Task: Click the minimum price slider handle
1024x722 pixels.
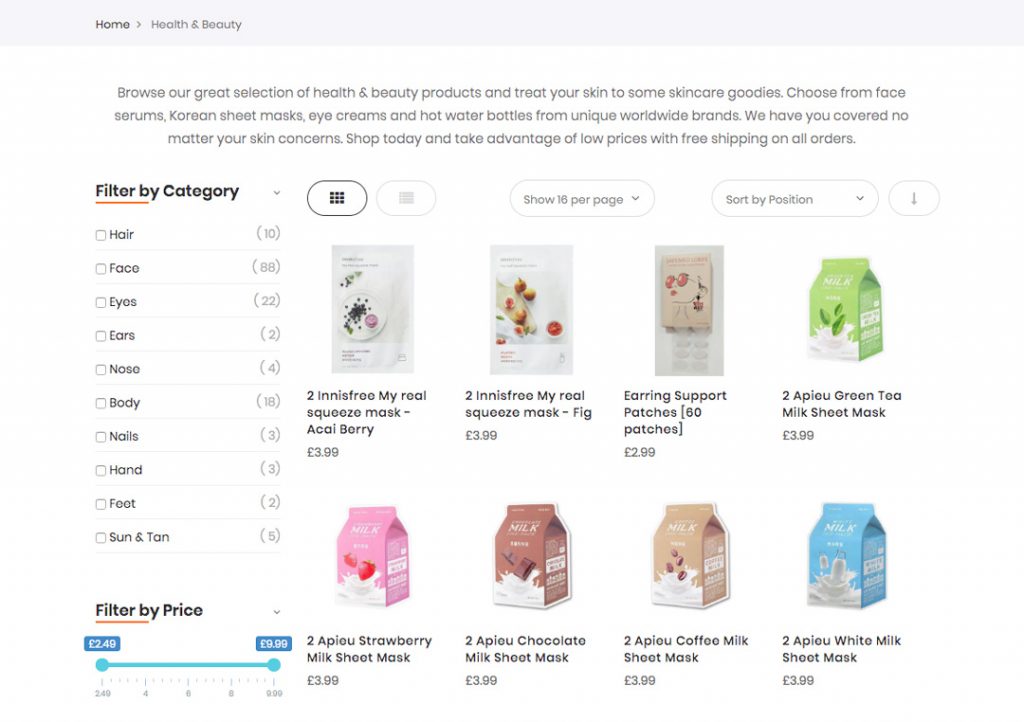Action: pos(103,665)
